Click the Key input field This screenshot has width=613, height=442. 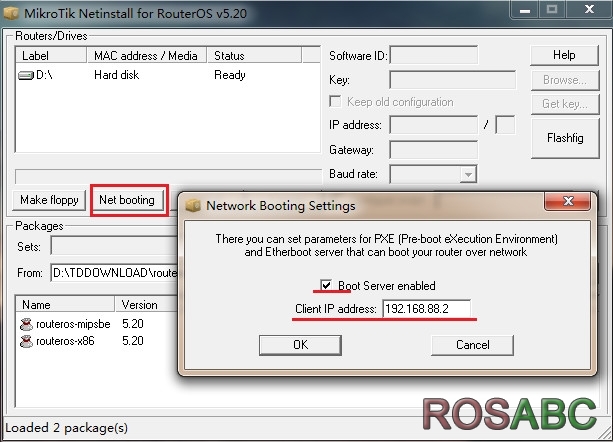(x=452, y=80)
